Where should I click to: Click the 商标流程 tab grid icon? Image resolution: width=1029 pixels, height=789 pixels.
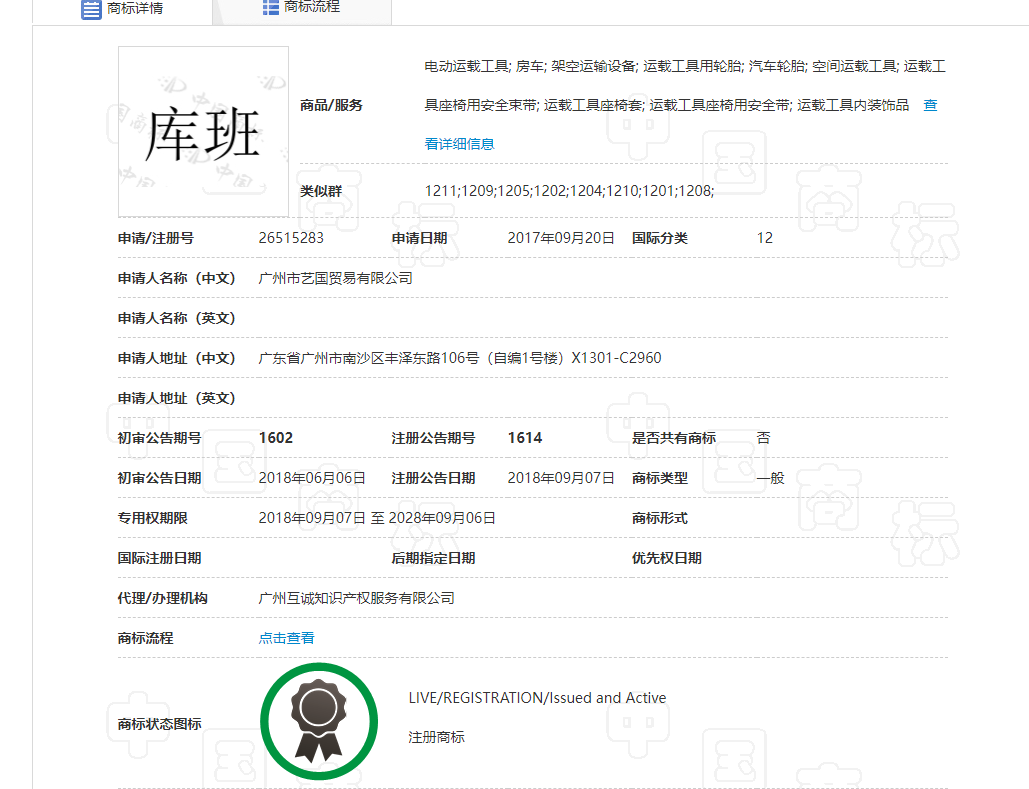tap(271, 7)
